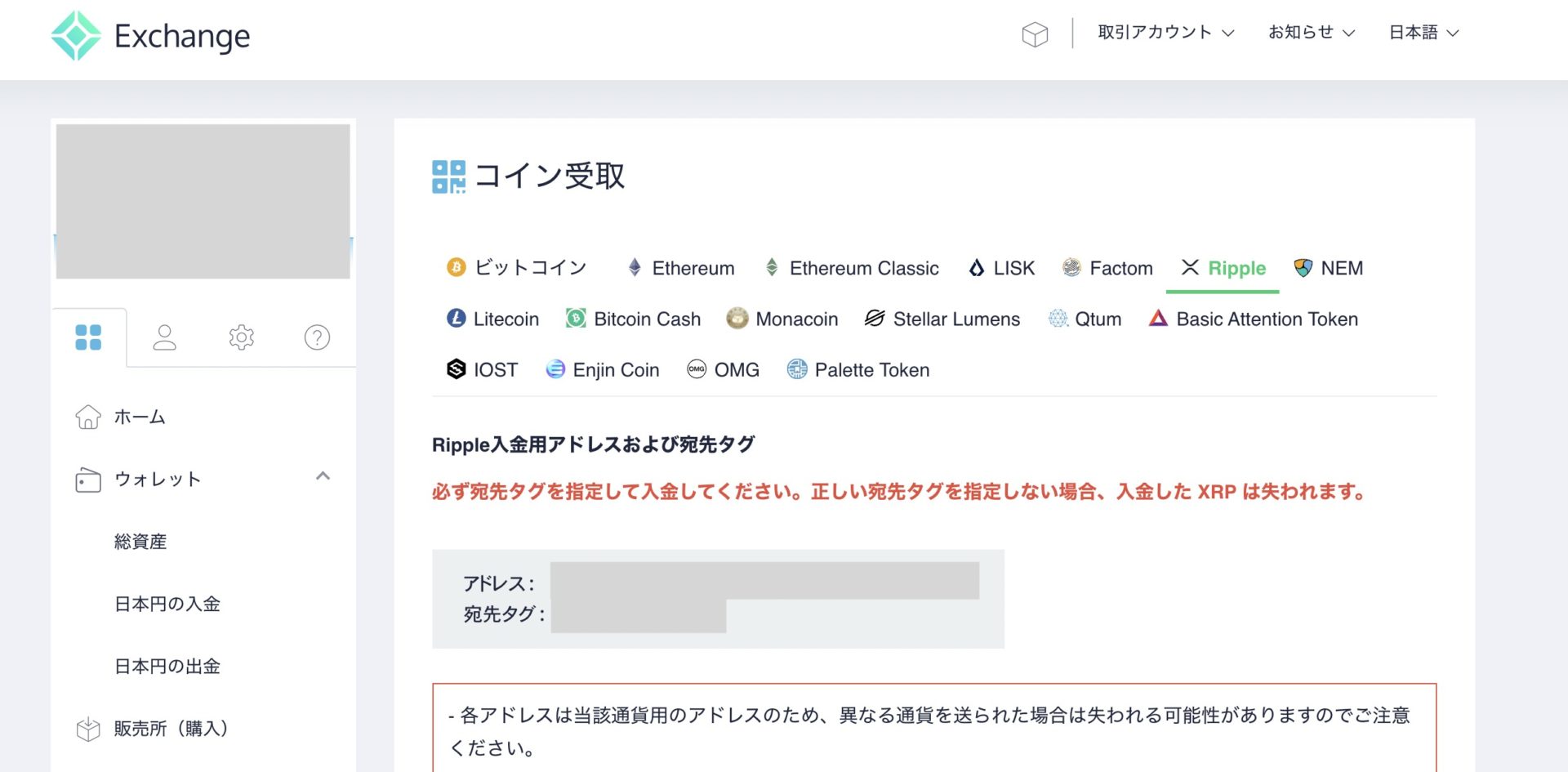Click the QR code icon beside コイン受取

448,176
